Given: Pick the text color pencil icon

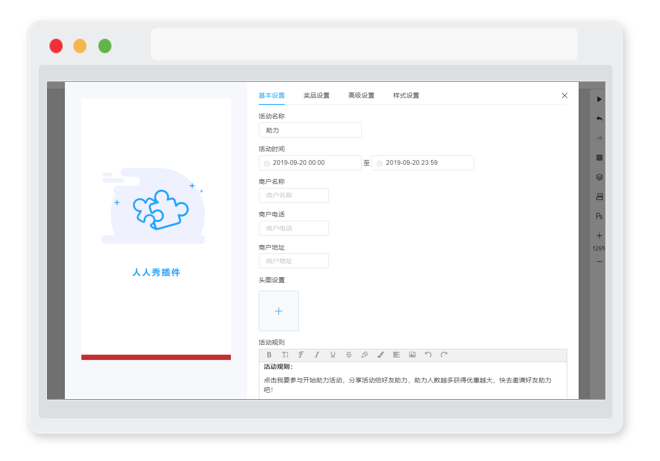Looking at the screenshot, I should (365, 355).
